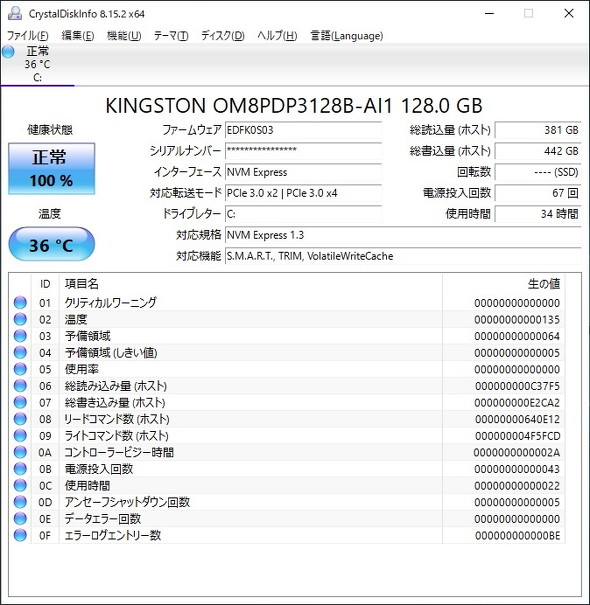Click the features field S.M.A.R.T., TRIM

point(403,256)
